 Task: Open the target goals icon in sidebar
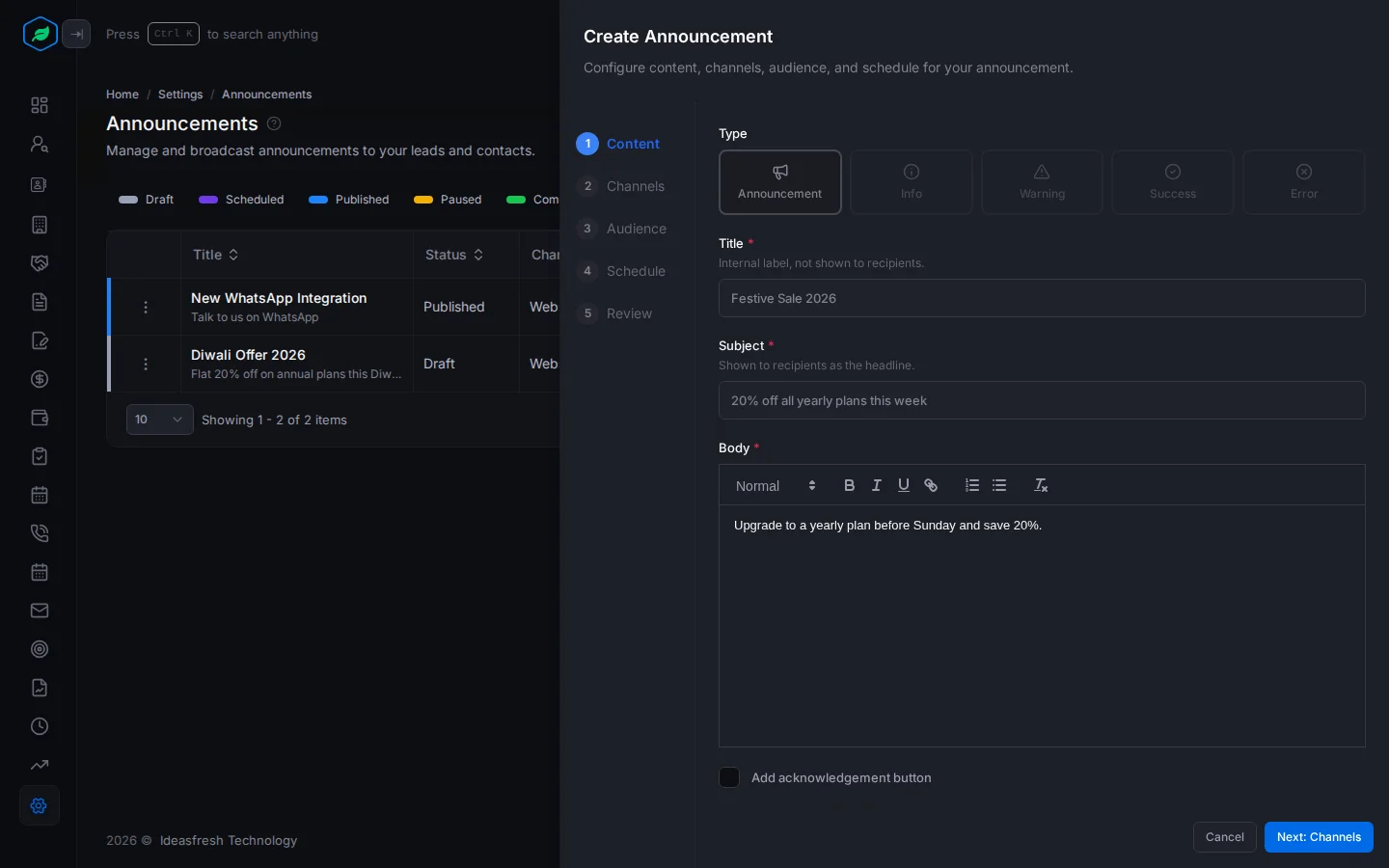(x=40, y=649)
